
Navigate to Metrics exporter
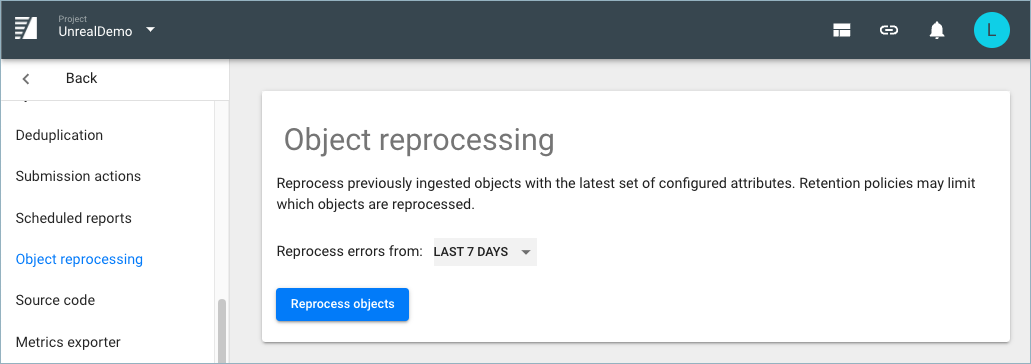pos(68,342)
